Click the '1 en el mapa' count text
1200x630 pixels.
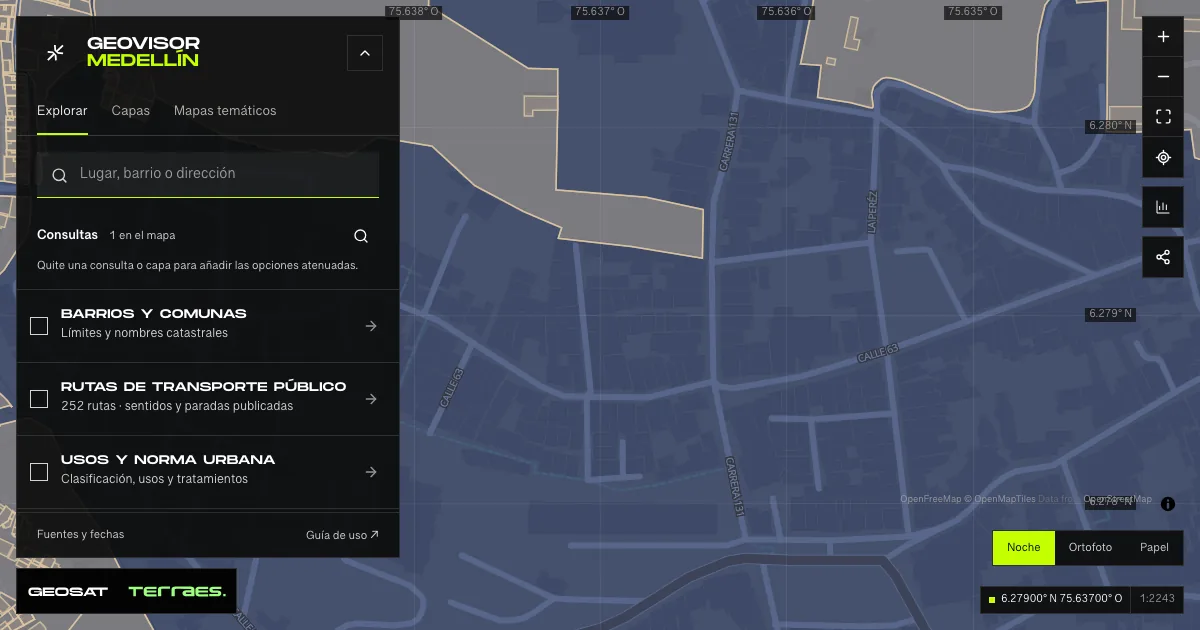142,236
